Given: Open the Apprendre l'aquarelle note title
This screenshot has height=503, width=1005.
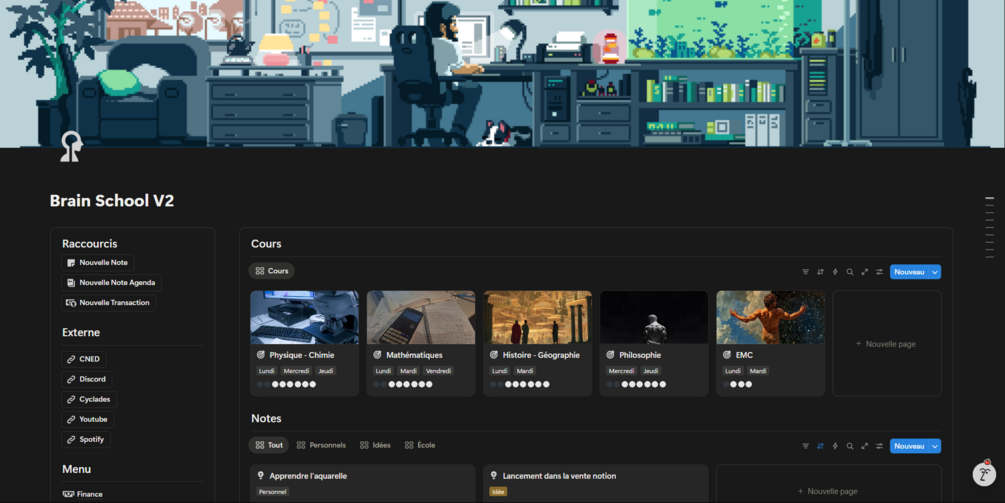Looking at the screenshot, I should 308,475.
